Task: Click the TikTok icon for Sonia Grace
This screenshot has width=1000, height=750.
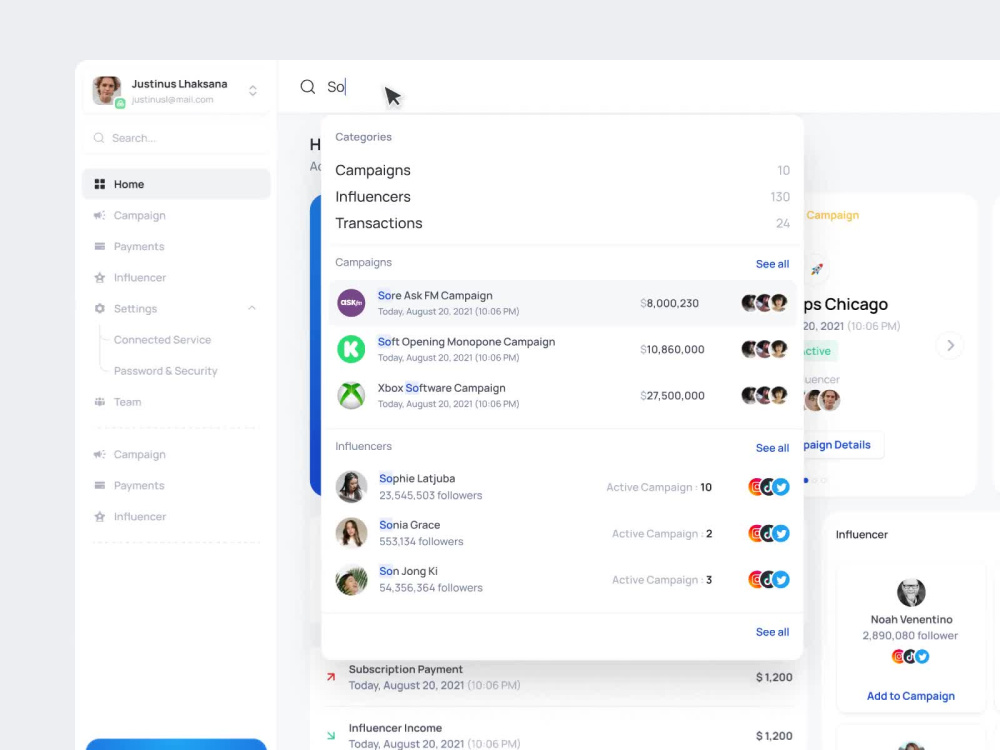Action: [x=769, y=533]
